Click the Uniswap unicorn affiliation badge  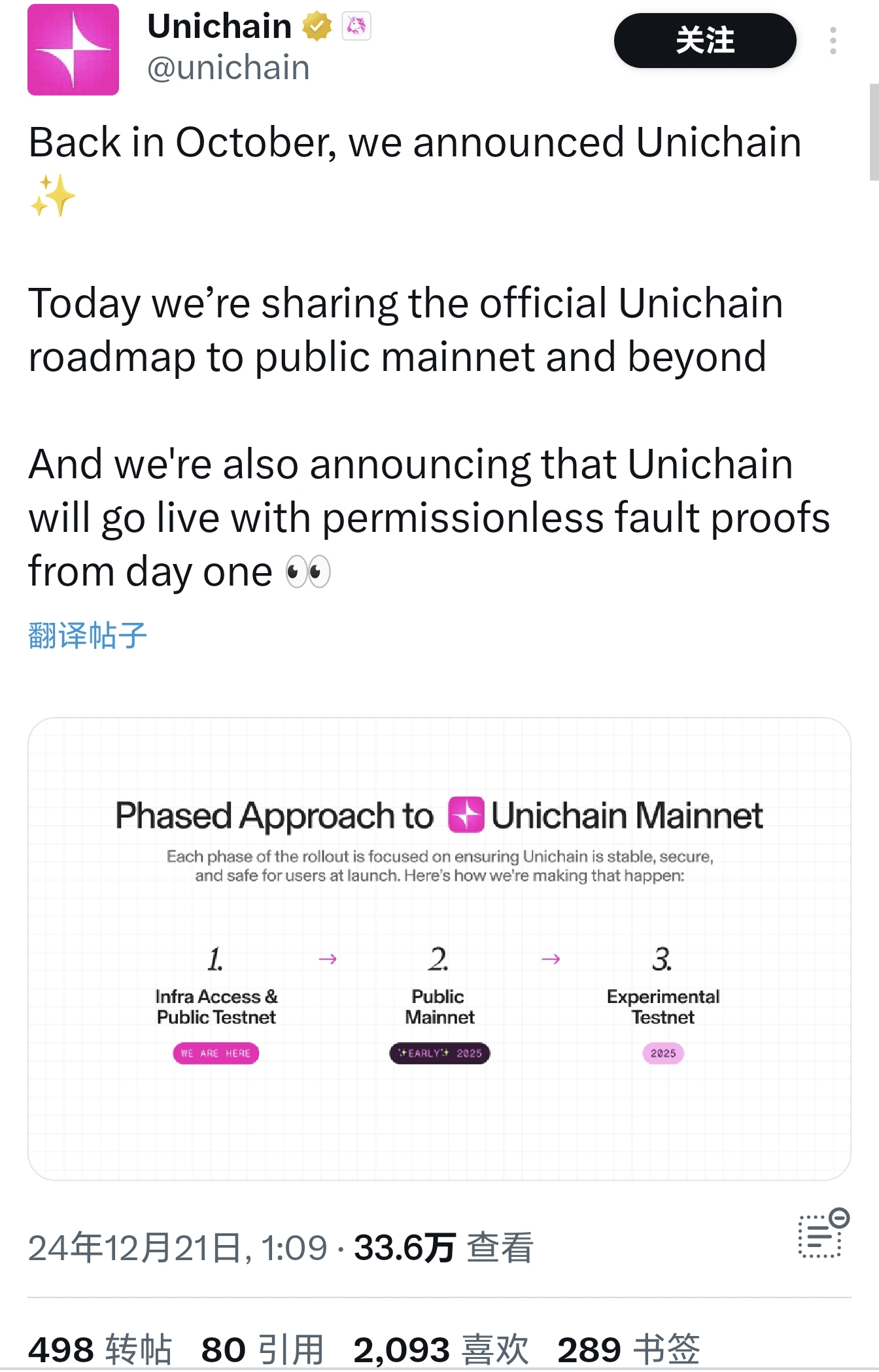(x=356, y=27)
